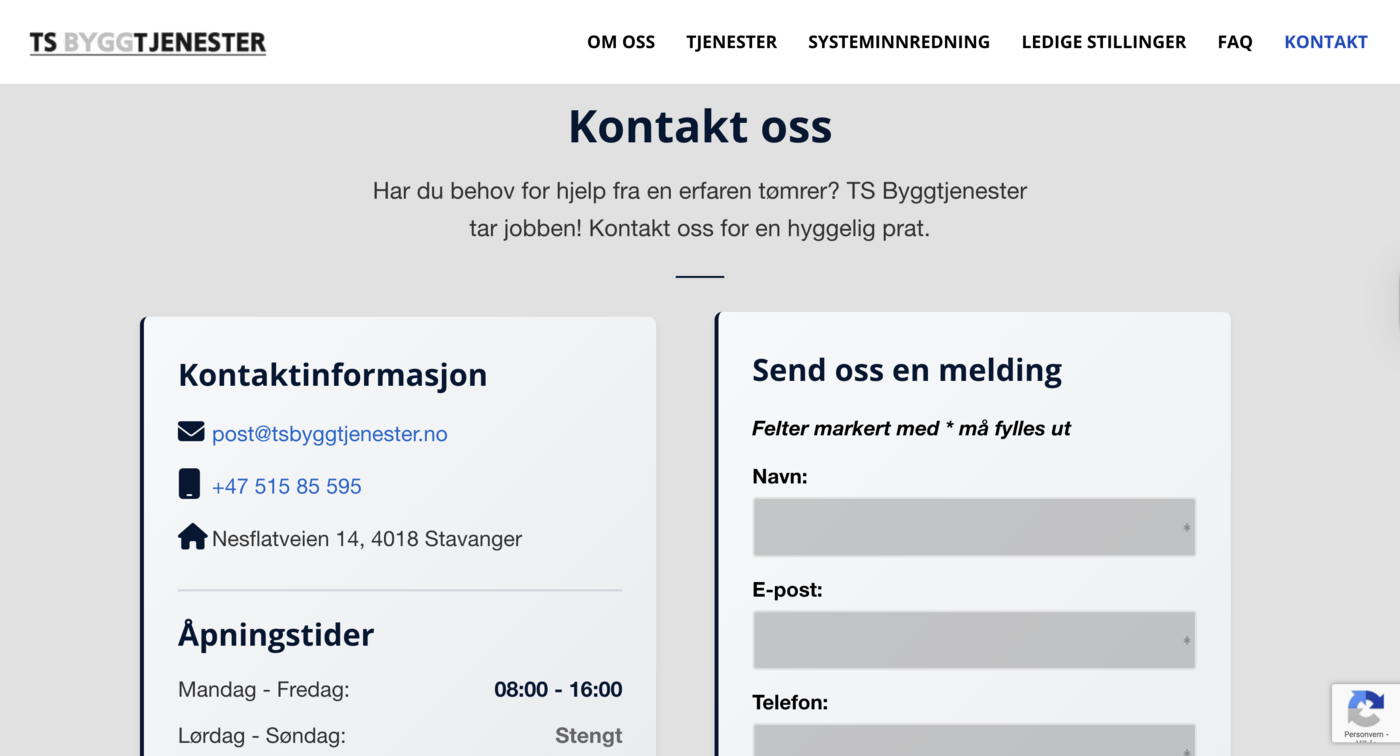Click the mobile phone icon
Viewport: 1400px width, 756px height.
(x=189, y=484)
